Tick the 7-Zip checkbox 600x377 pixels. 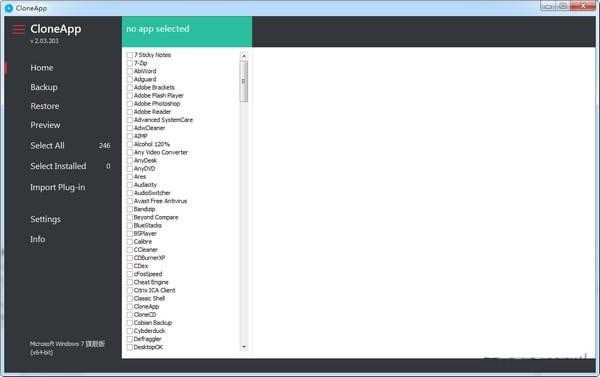[130, 63]
